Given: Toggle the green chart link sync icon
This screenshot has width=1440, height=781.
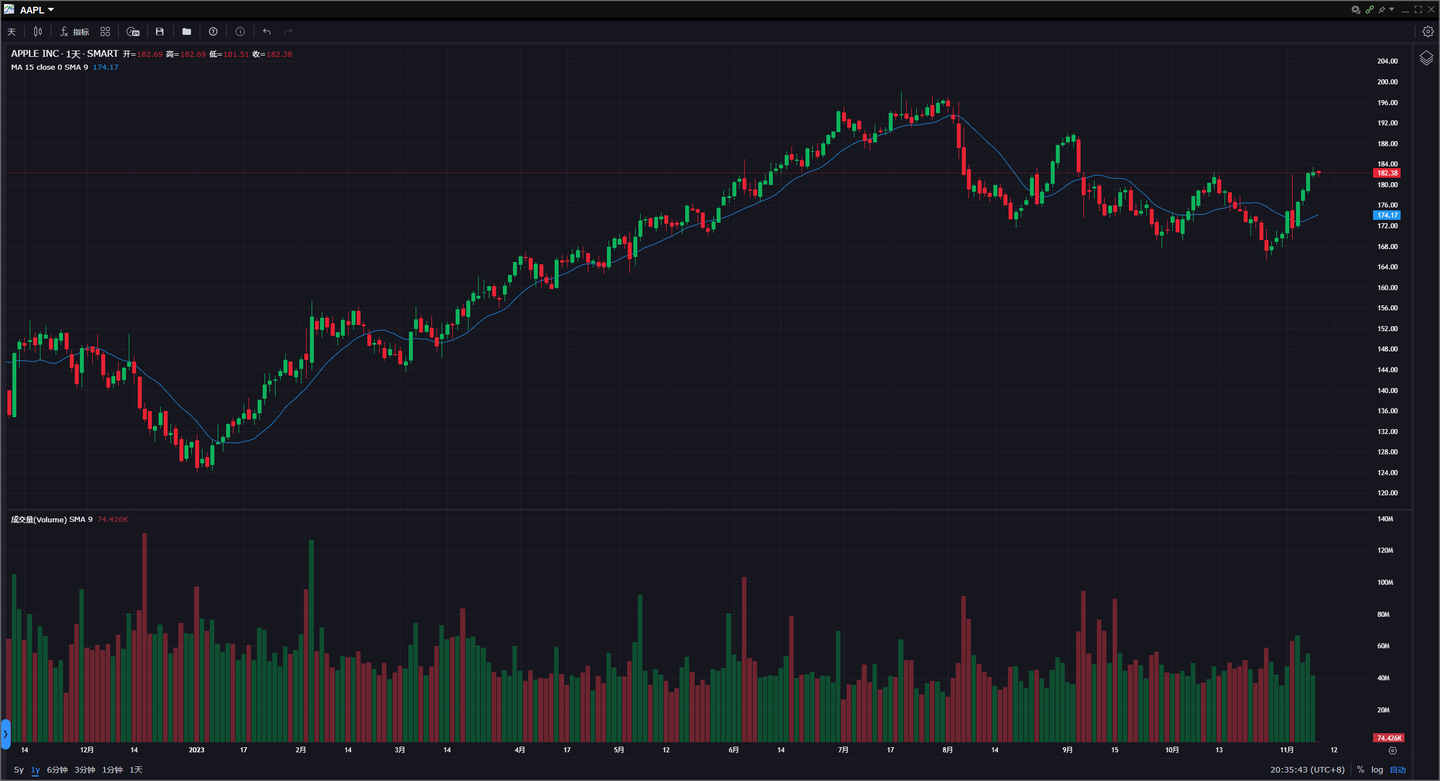Looking at the screenshot, I should pos(1370,9).
